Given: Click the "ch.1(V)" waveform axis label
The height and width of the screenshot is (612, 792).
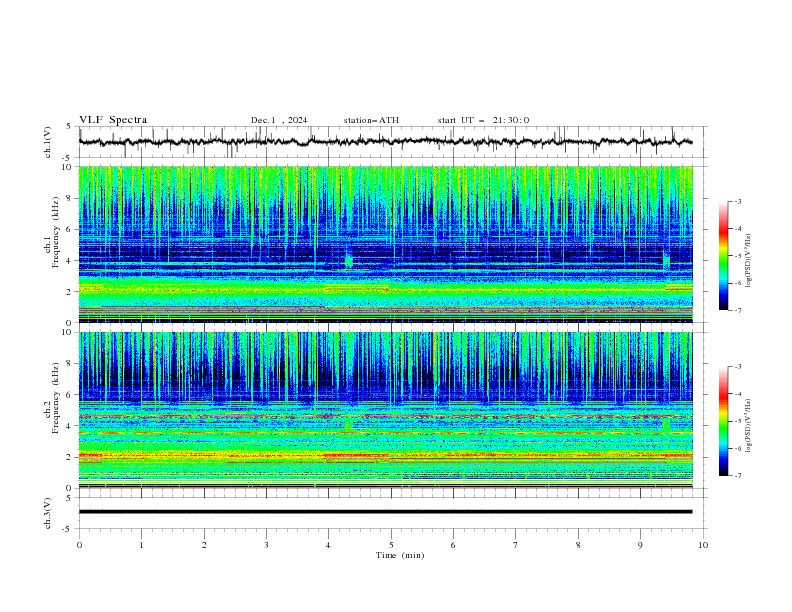Looking at the screenshot, I should [48, 142].
